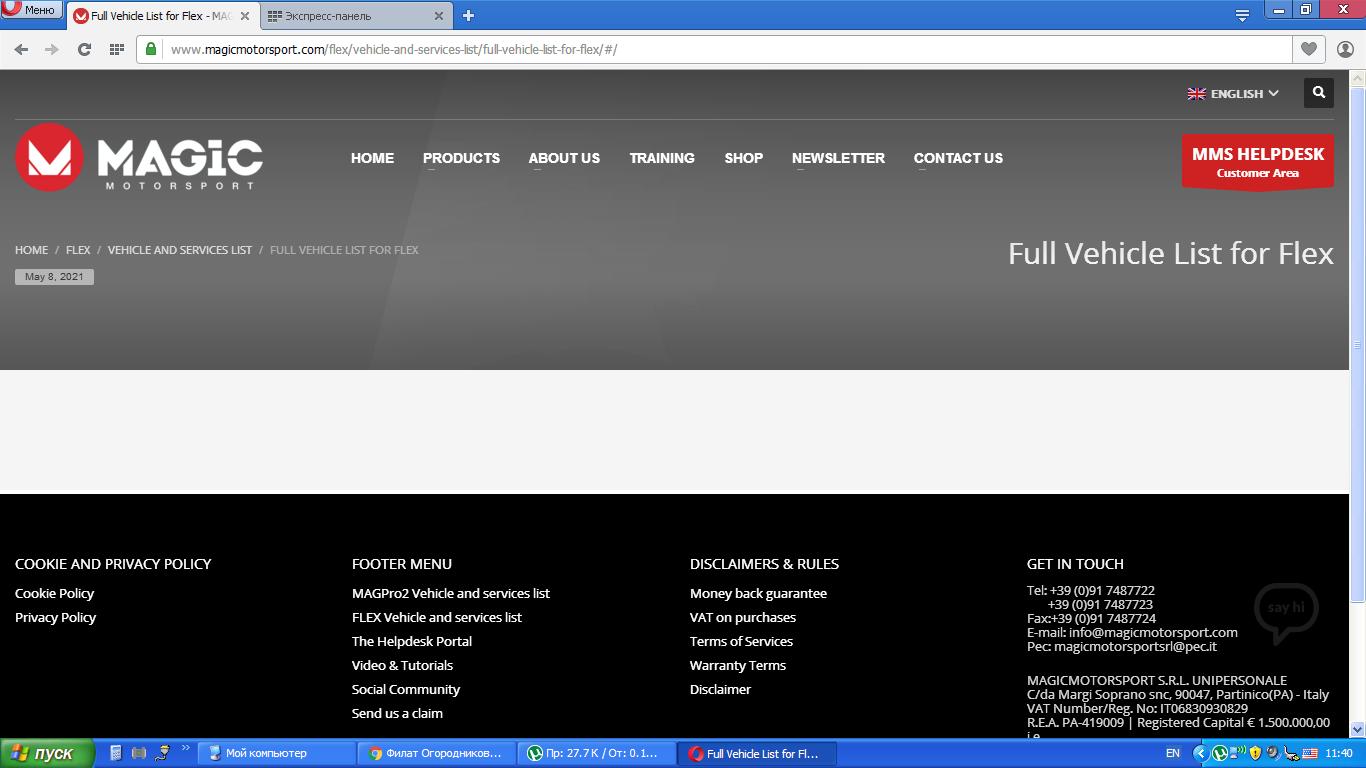Reload the page with the refresh icon

84,49
